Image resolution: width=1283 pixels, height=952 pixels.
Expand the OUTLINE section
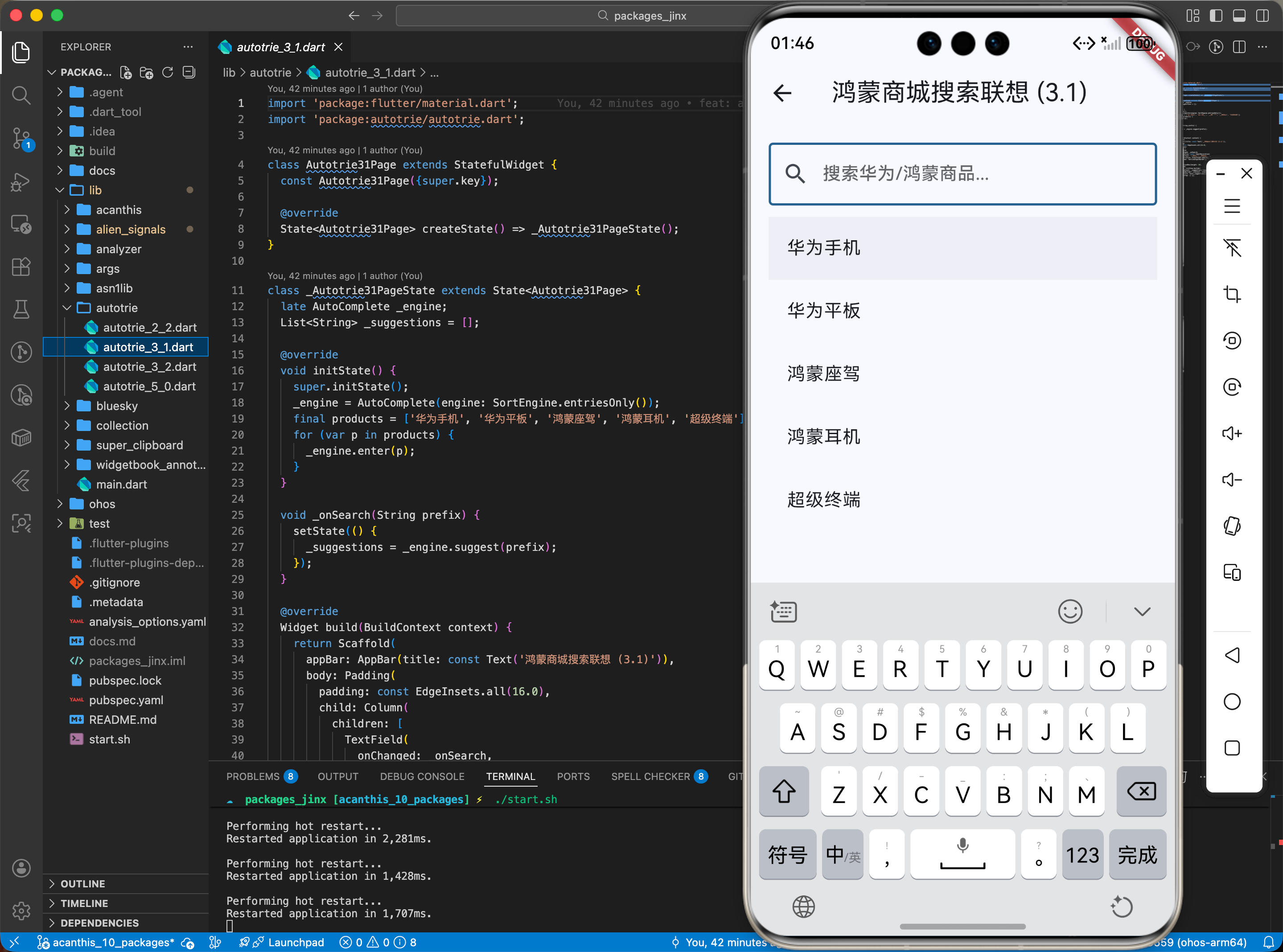(82, 883)
